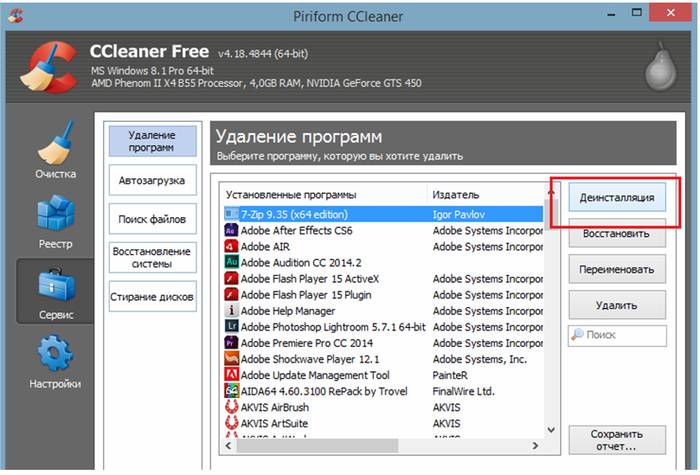Image resolution: width=700 pixels, height=475 pixels.
Task: Minimize the CCleaner window
Action: point(611,13)
